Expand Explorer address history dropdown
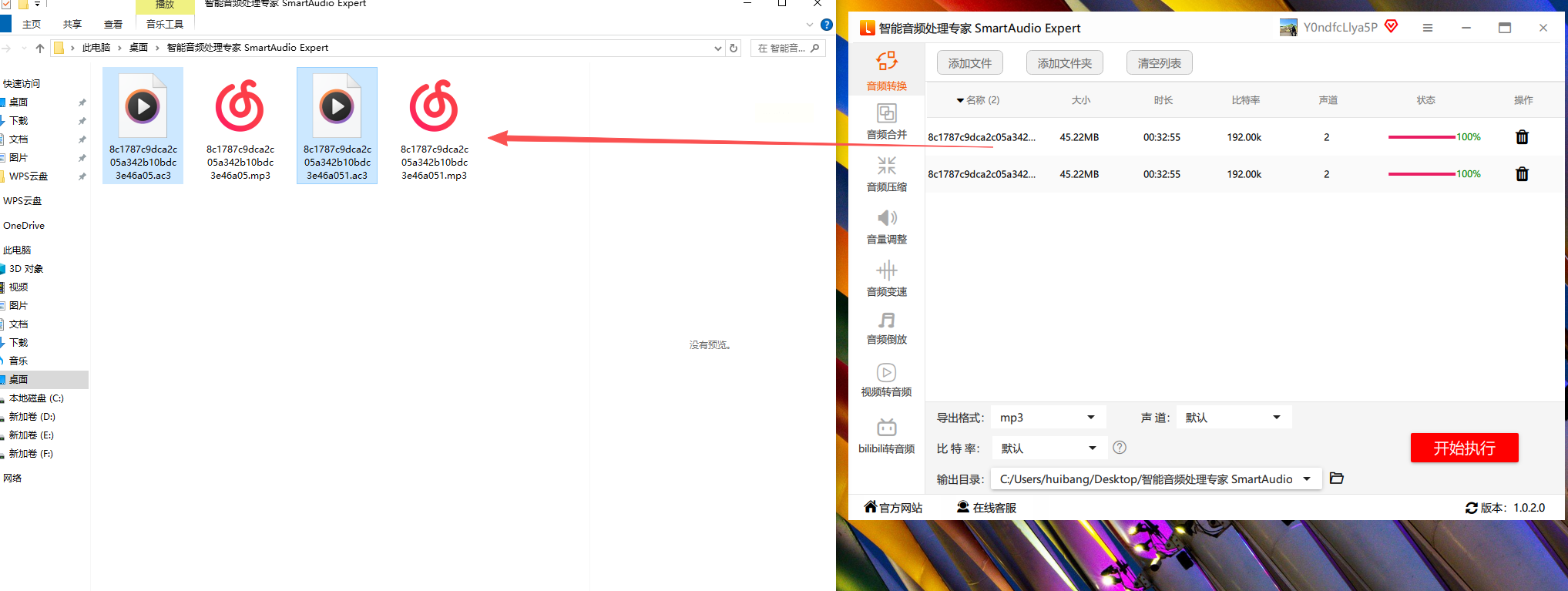 [x=718, y=48]
